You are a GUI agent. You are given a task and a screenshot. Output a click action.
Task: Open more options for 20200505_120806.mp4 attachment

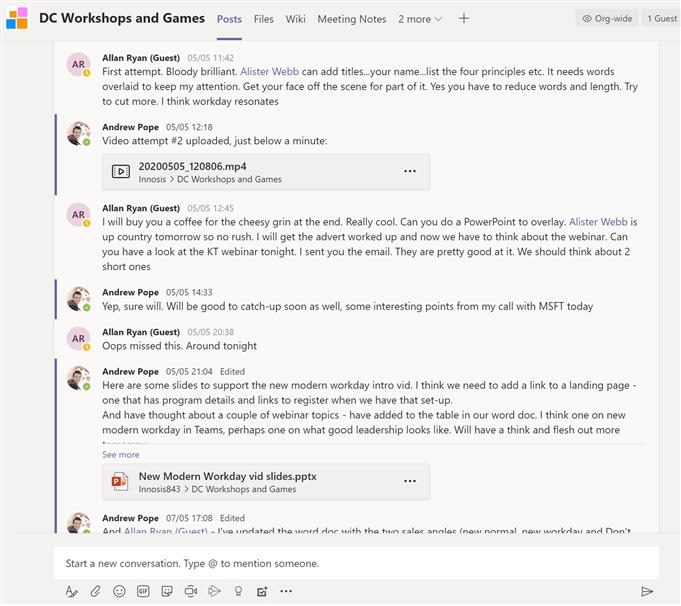410,171
